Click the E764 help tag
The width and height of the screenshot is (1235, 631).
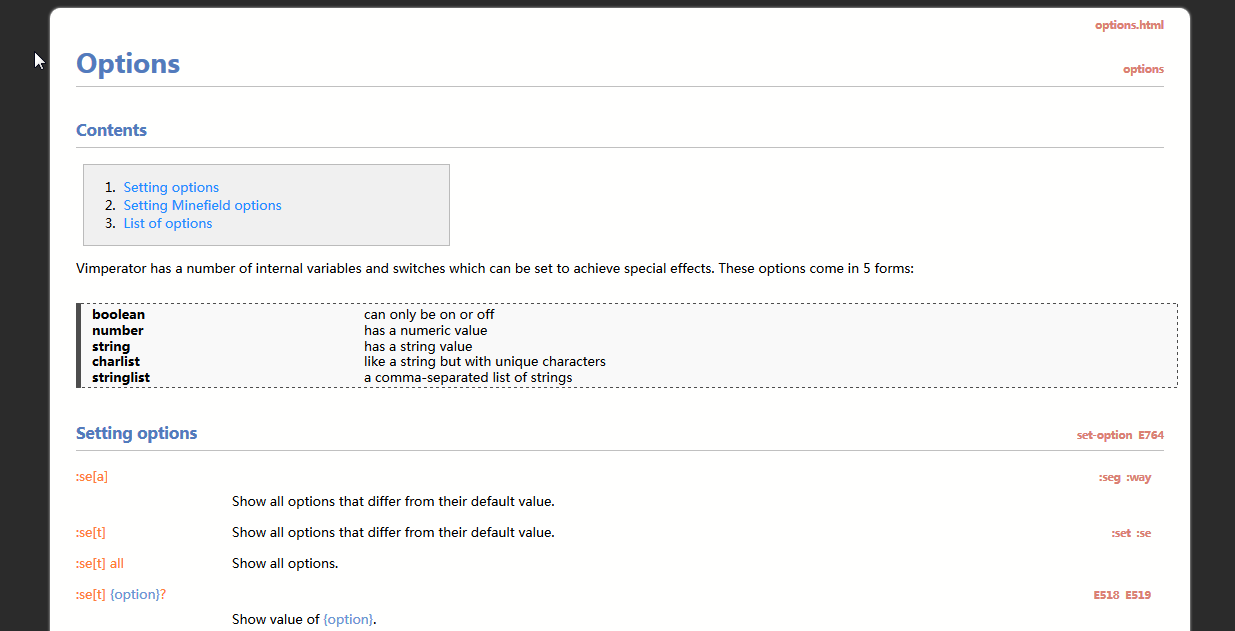coord(1151,435)
